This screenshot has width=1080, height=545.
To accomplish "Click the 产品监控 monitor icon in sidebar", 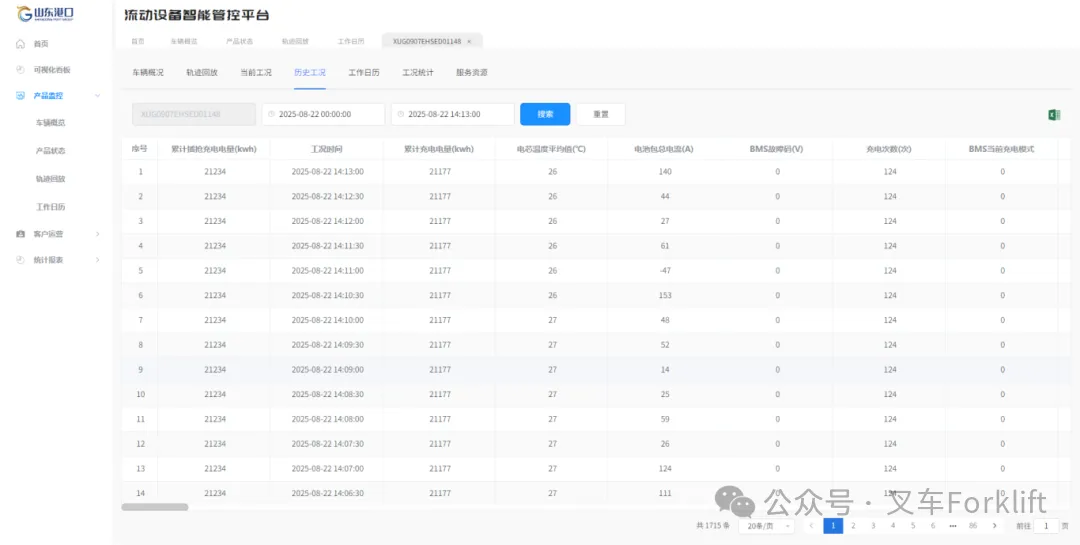I will (x=21, y=96).
